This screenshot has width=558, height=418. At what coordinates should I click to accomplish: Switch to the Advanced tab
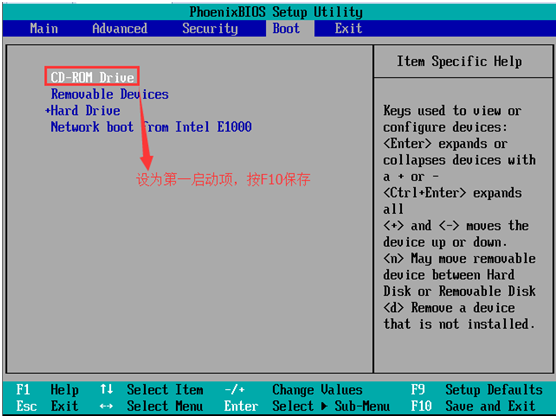click(x=120, y=28)
